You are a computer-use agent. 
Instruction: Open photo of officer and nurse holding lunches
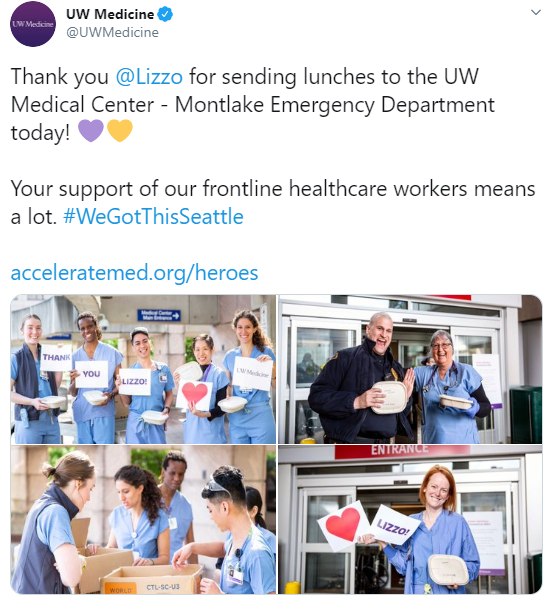[x=410, y=369]
